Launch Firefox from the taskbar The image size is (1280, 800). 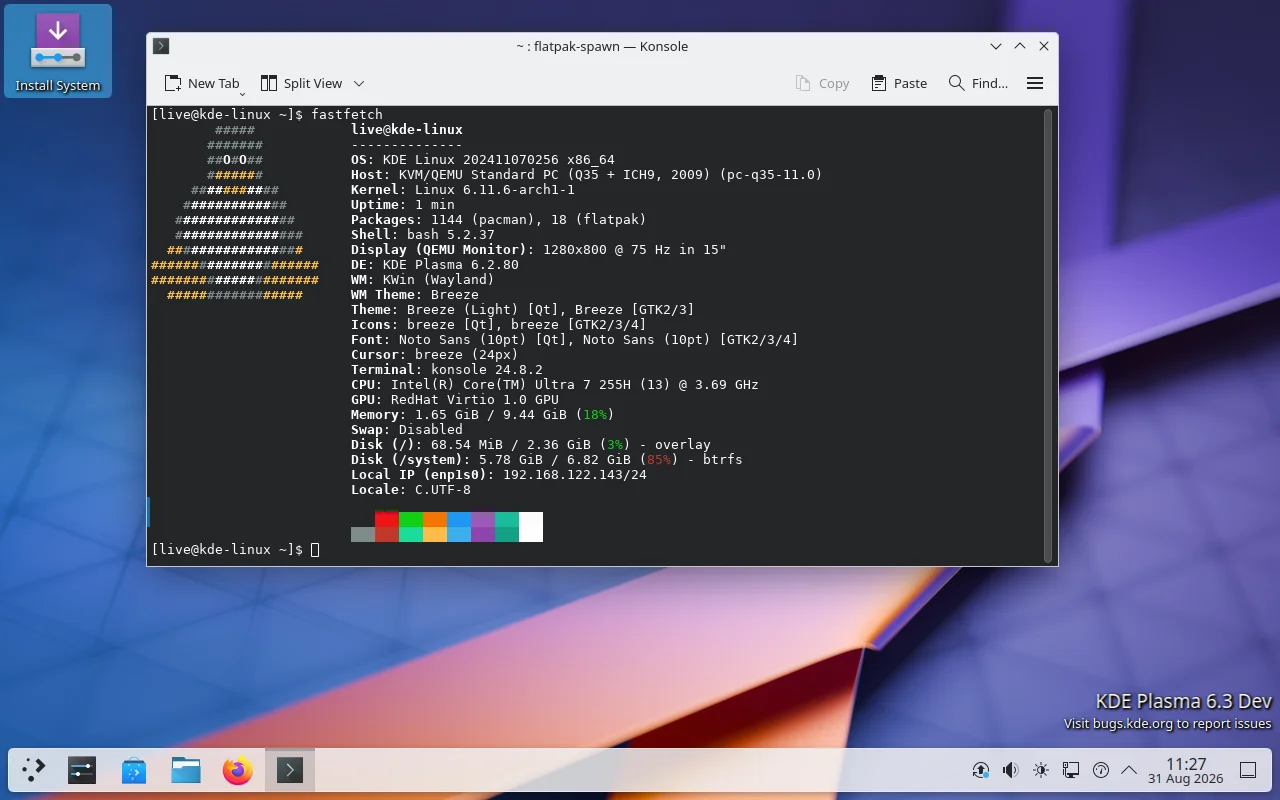pyautogui.click(x=238, y=770)
